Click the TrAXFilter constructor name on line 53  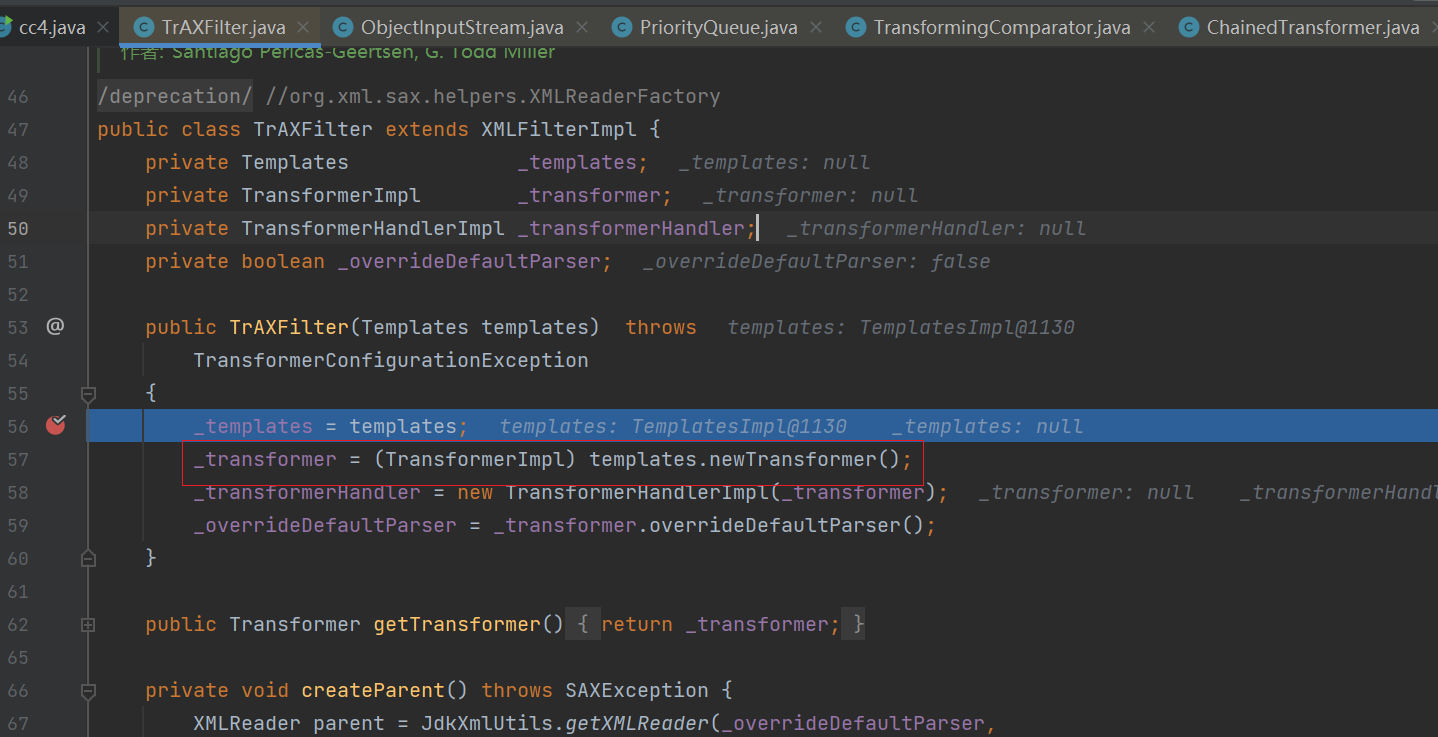[289, 327]
